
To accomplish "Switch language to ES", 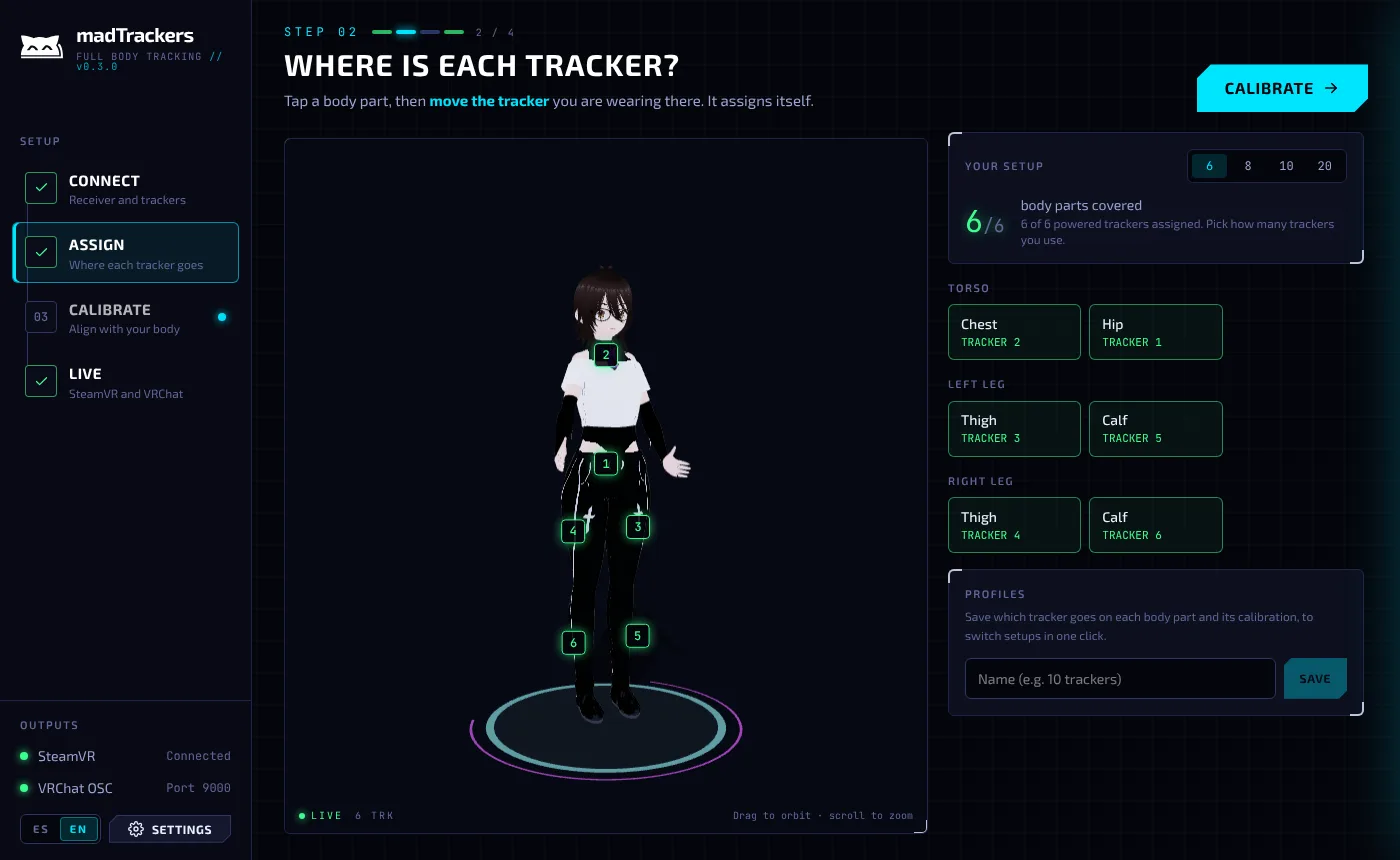I will 41,830.
